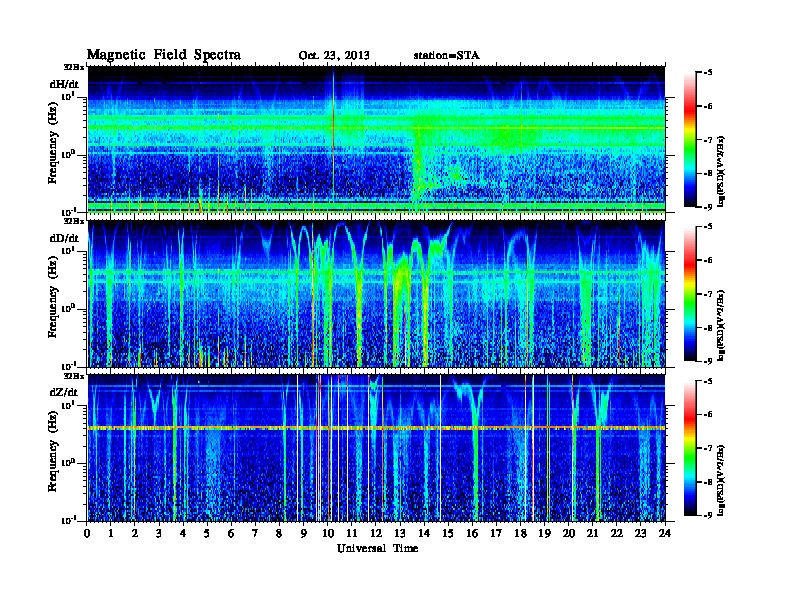Click the 'station=STA' label

[x=447, y=55]
